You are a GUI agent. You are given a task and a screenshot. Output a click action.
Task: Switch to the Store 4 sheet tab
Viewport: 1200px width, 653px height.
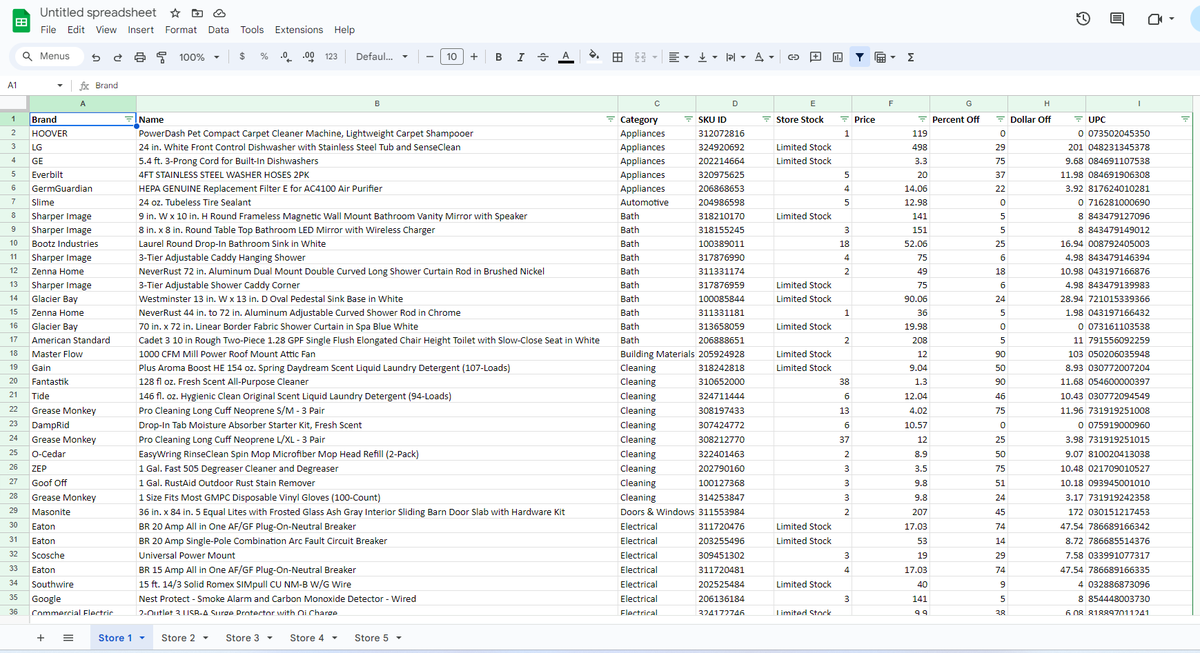click(313, 638)
